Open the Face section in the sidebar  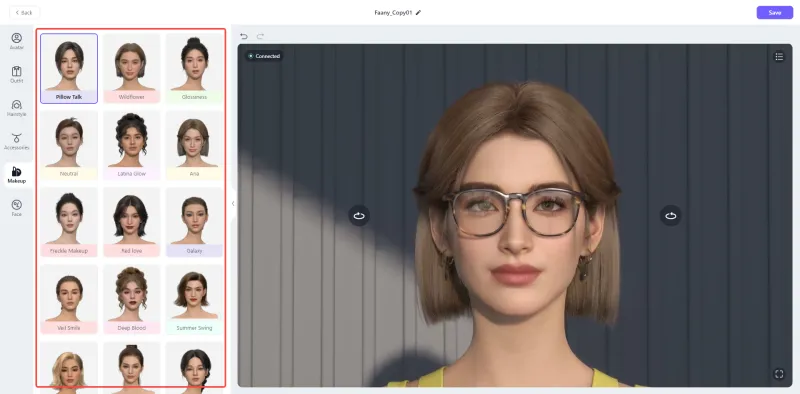click(17, 208)
